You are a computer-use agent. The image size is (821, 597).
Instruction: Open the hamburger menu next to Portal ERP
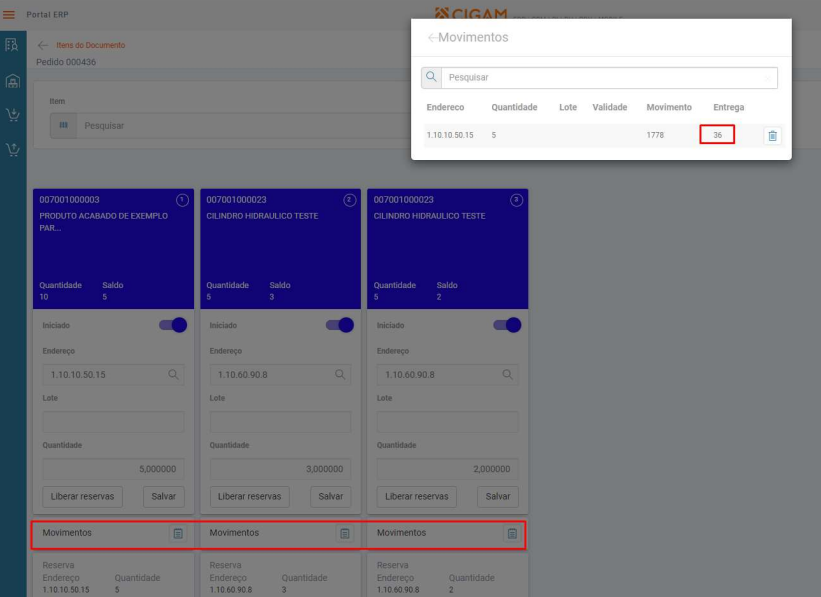tap(9, 15)
